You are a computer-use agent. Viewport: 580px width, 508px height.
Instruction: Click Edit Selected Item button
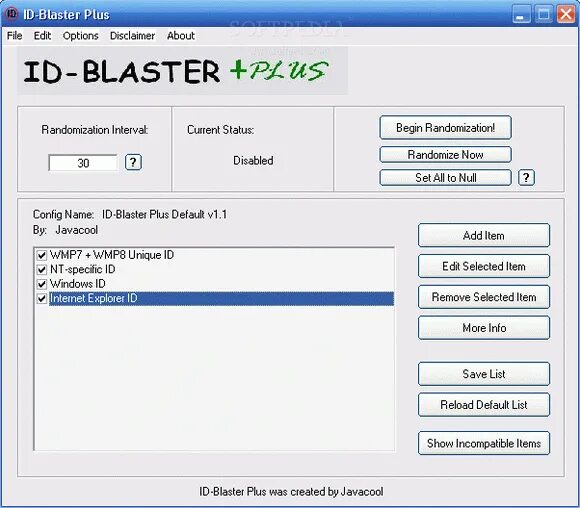click(x=484, y=266)
